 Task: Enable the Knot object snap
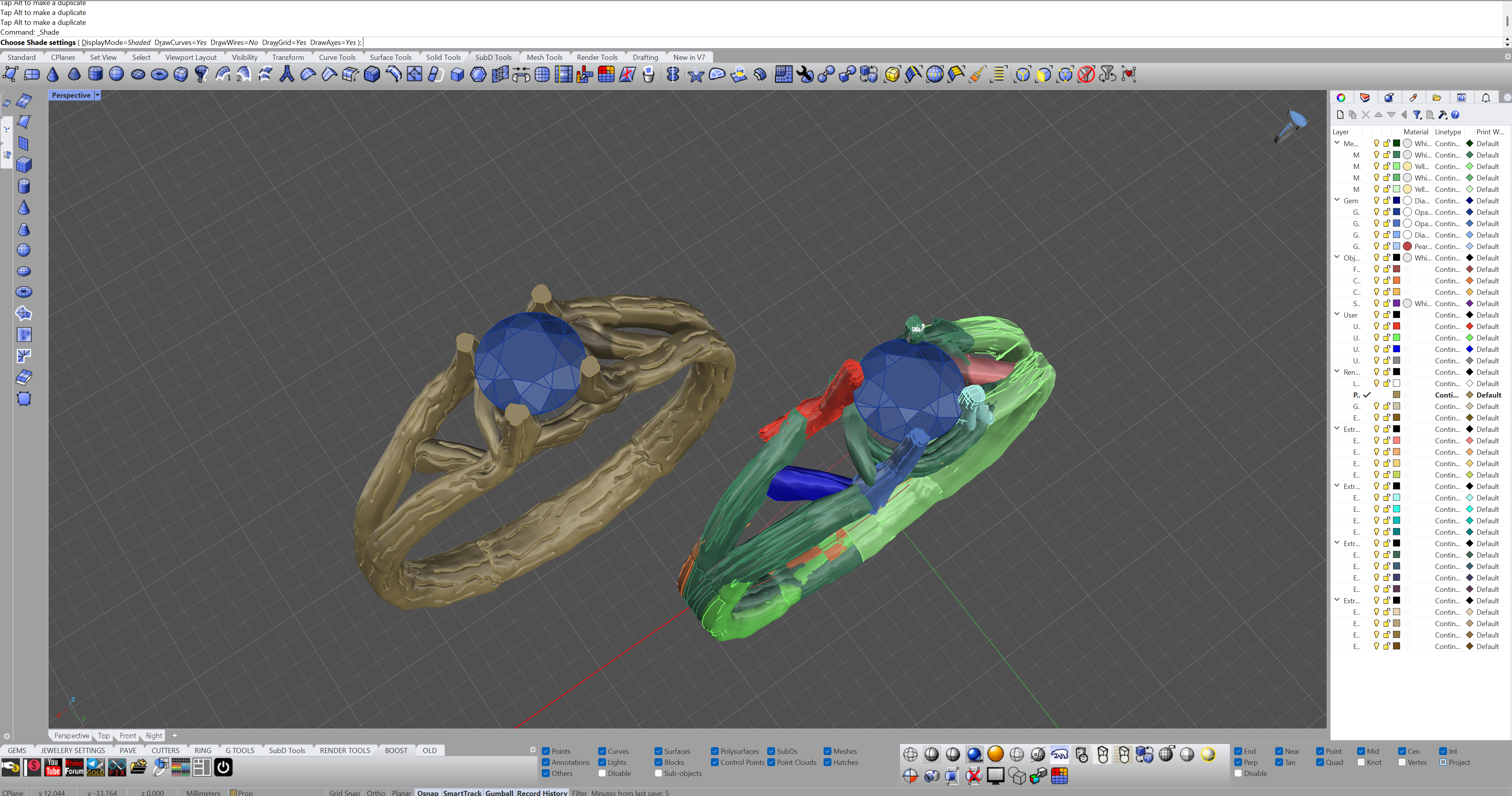pyautogui.click(x=1361, y=763)
